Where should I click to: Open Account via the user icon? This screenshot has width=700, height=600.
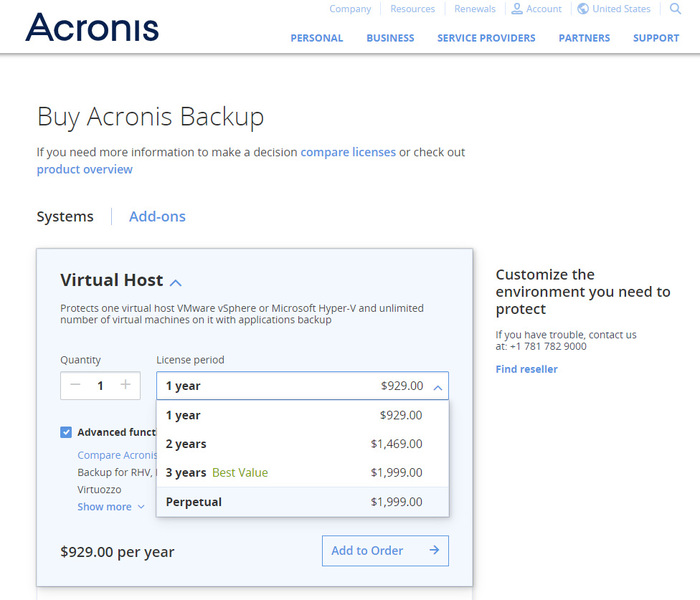[x=517, y=9]
